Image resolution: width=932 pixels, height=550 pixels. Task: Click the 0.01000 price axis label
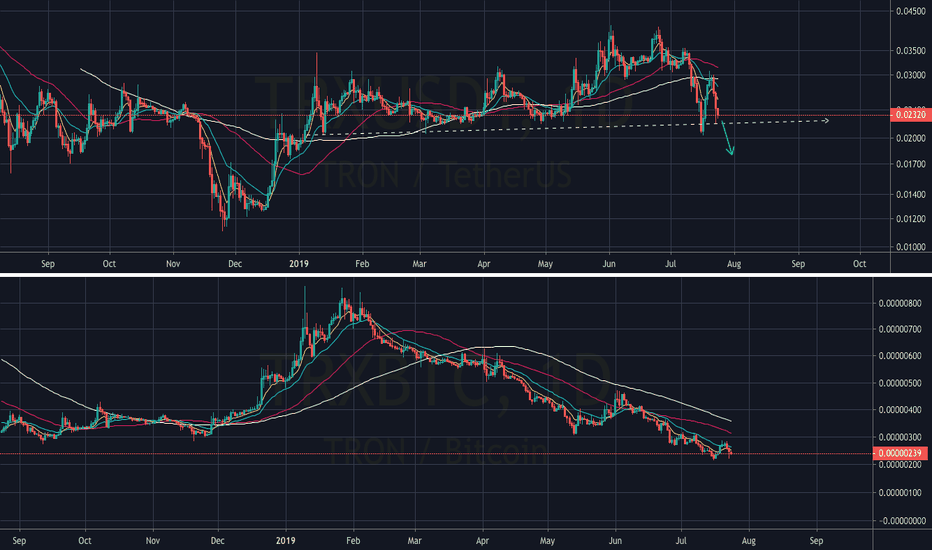coord(911,247)
